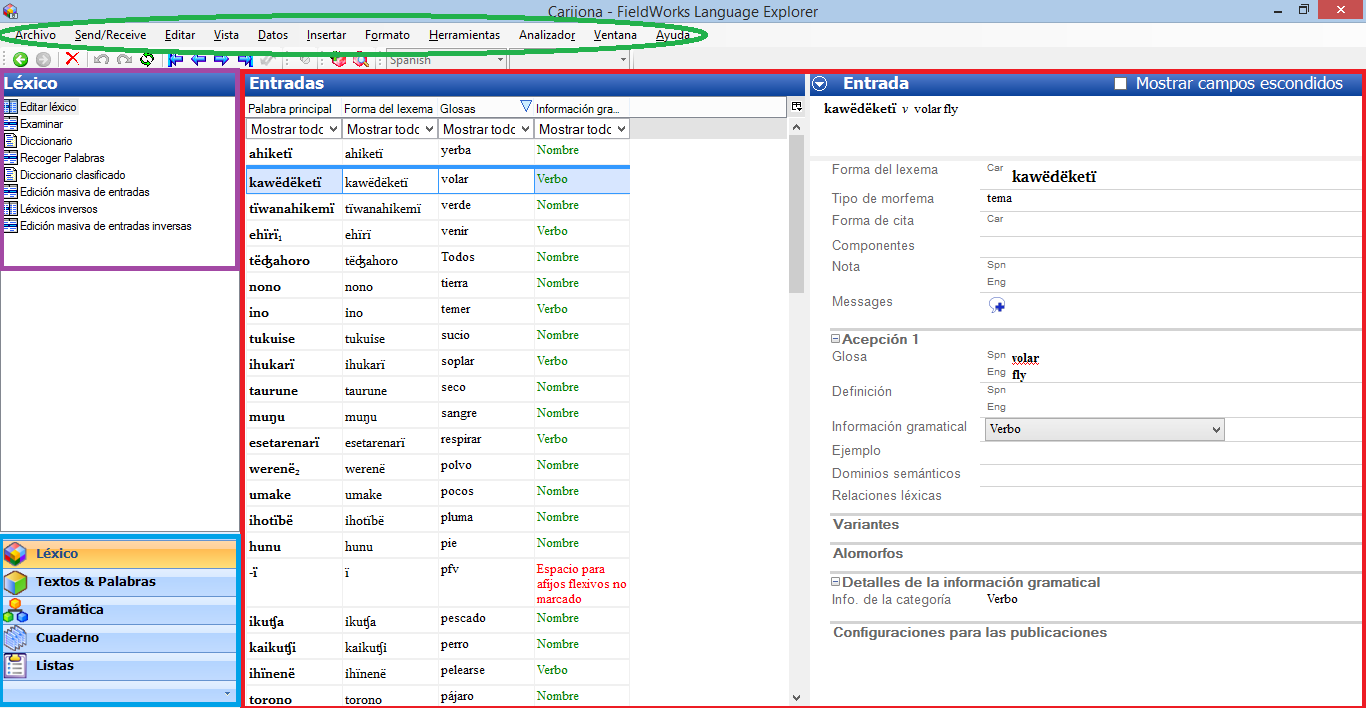Open the Verbo grammatical info combo box
The image size is (1366, 708).
click(x=1104, y=429)
